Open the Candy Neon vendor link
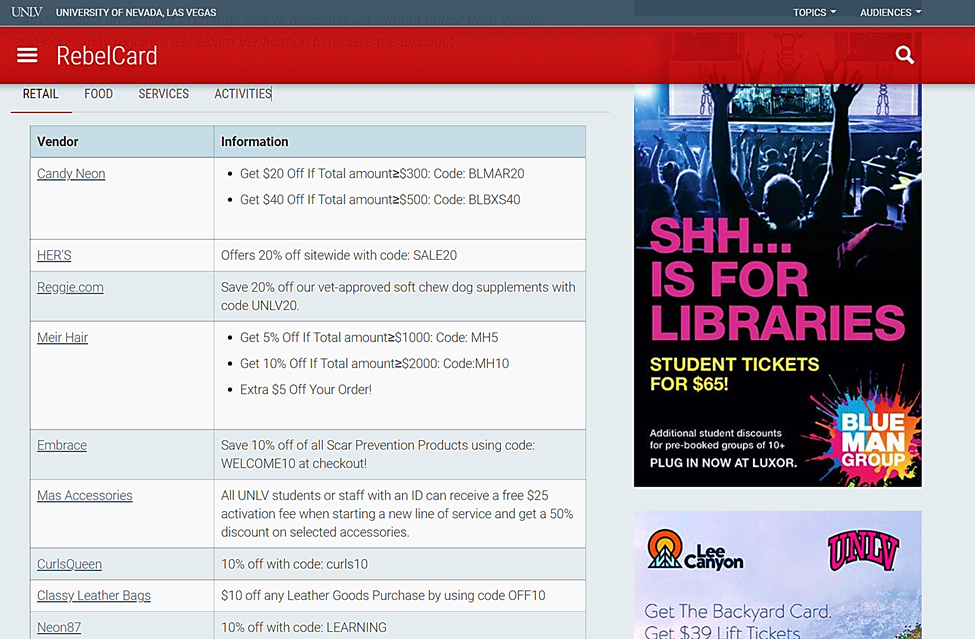975x639 pixels. pos(71,173)
